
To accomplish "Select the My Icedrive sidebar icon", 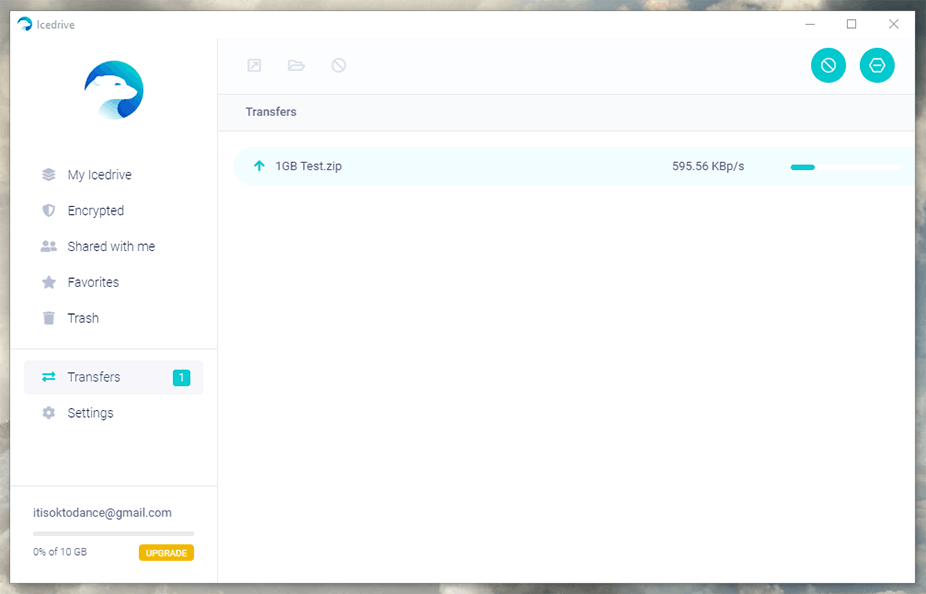I will coord(48,174).
